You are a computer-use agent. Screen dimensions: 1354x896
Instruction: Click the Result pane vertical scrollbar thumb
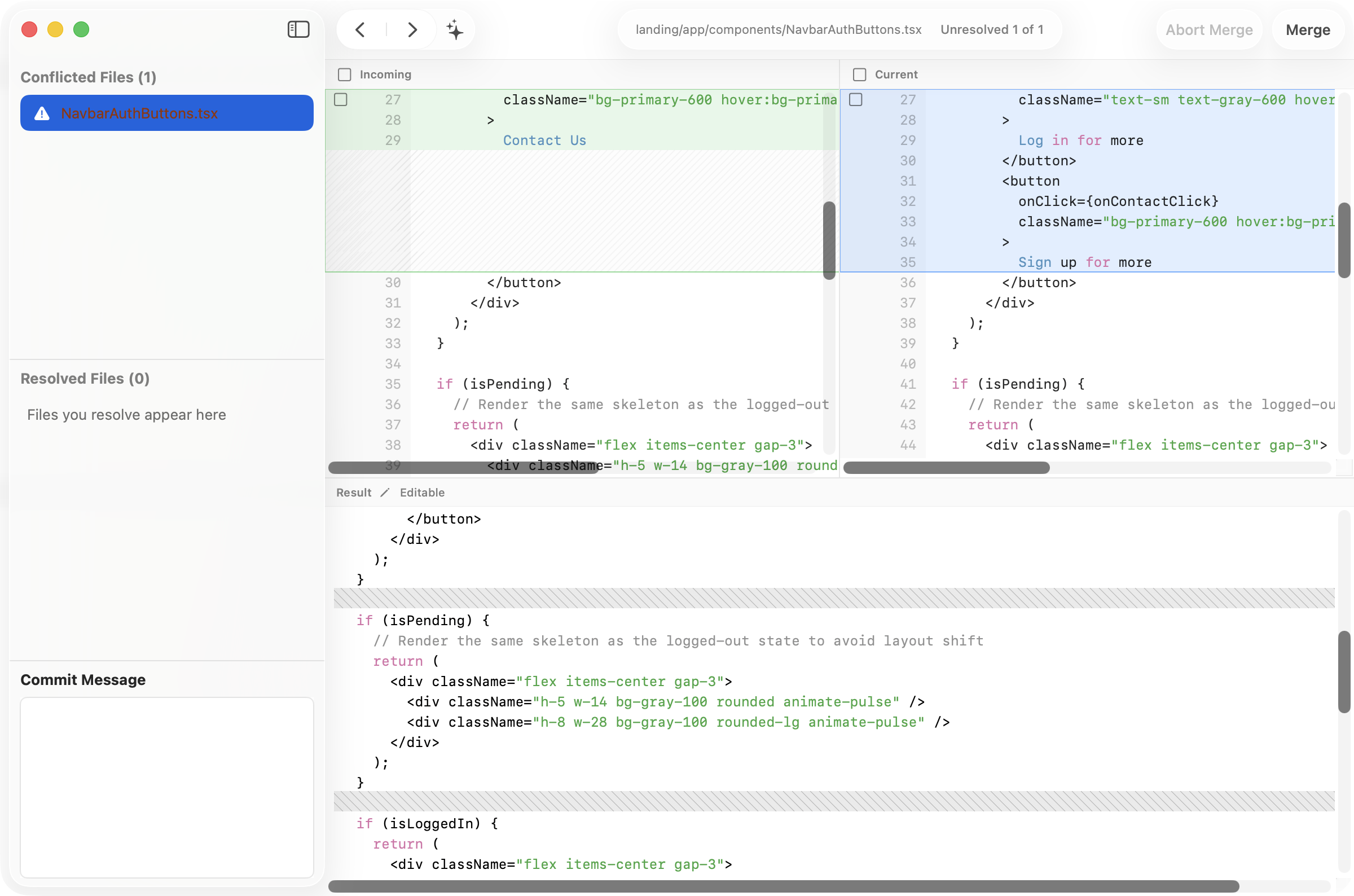tap(1344, 671)
